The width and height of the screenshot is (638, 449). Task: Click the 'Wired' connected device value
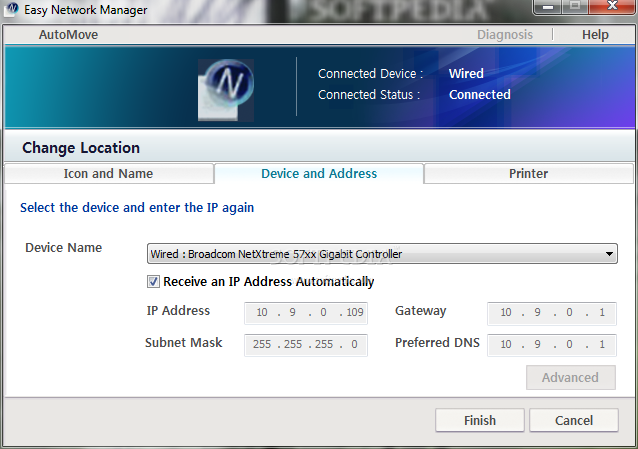(x=466, y=74)
